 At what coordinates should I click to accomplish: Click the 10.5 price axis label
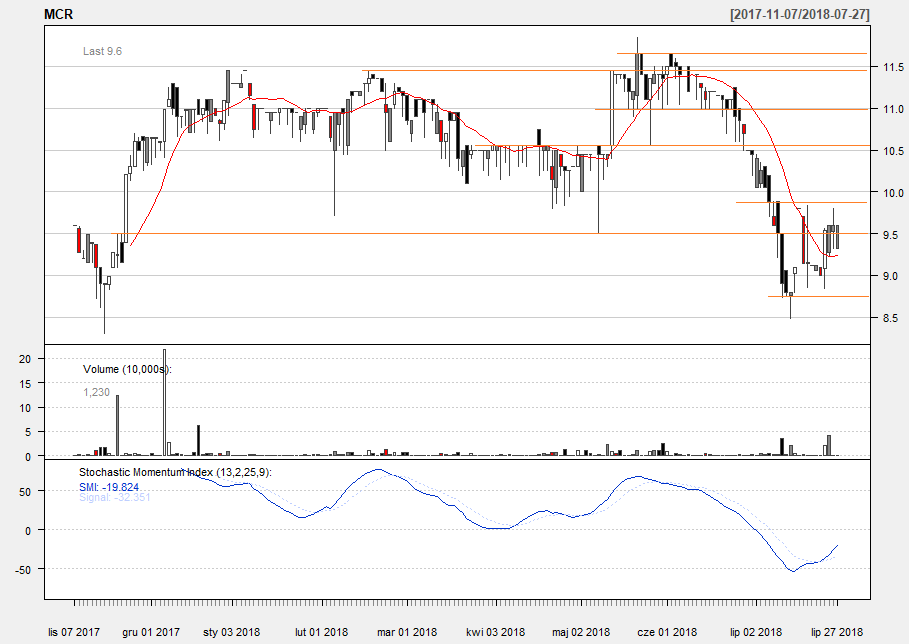coord(893,151)
